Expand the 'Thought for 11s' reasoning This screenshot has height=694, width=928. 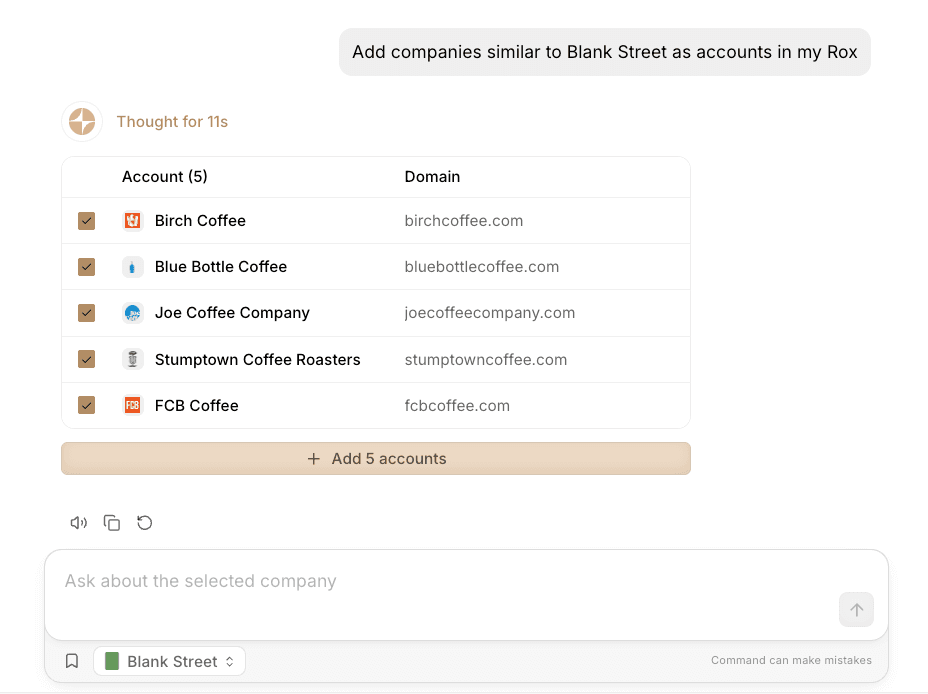coord(172,122)
